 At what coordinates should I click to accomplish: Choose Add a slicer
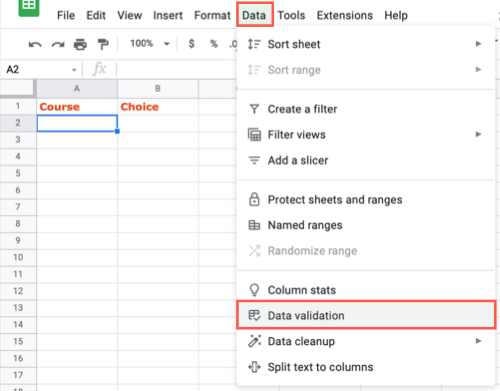tap(366, 160)
